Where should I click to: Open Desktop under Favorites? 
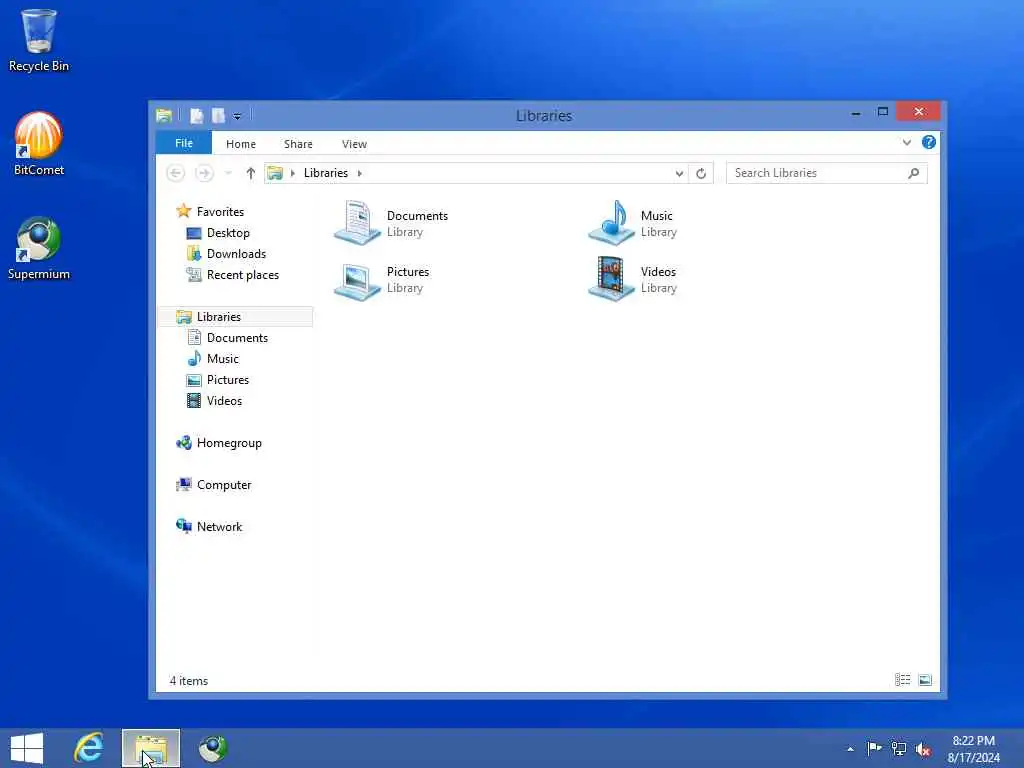tap(217, 232)
